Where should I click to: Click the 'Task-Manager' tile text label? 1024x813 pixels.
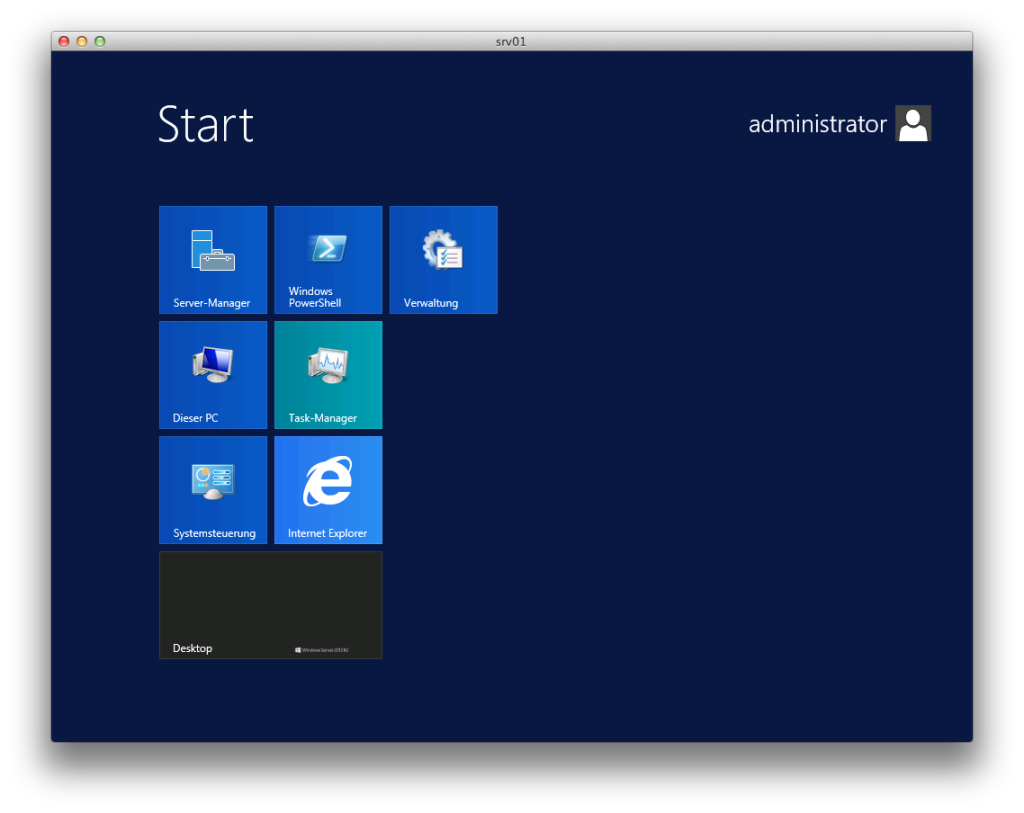click(322, 418)
